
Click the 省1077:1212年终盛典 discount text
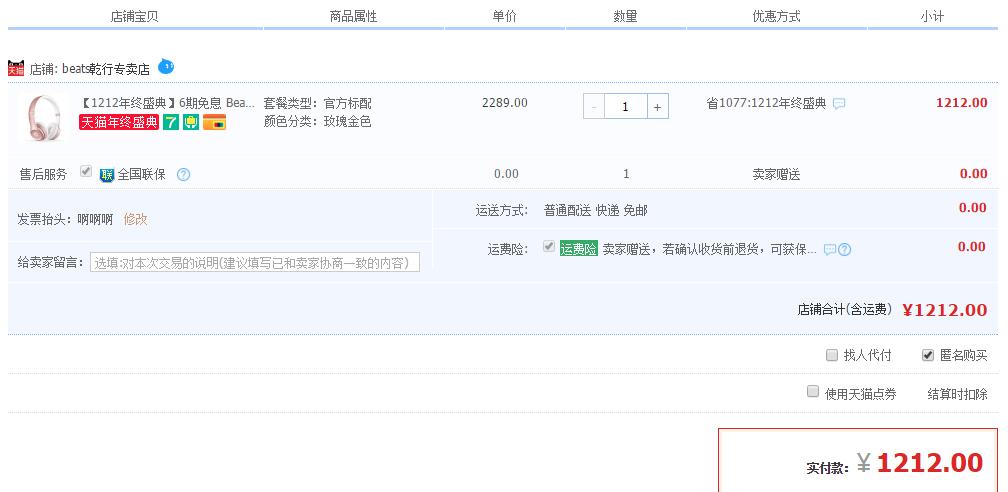coord(766,103)
